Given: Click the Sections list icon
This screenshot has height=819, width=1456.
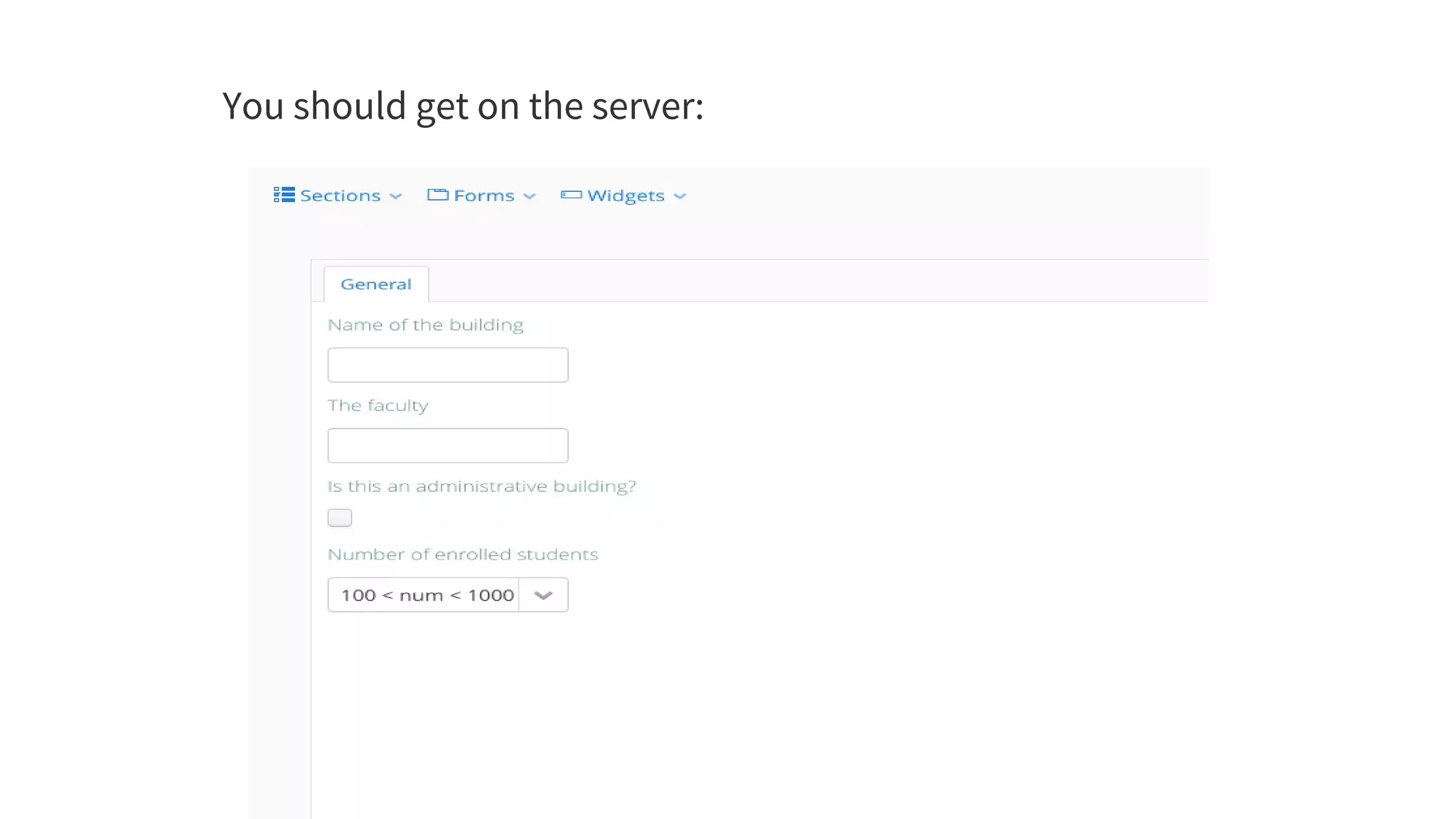Looking at the screenshot, I should click(x=284, y=195).
